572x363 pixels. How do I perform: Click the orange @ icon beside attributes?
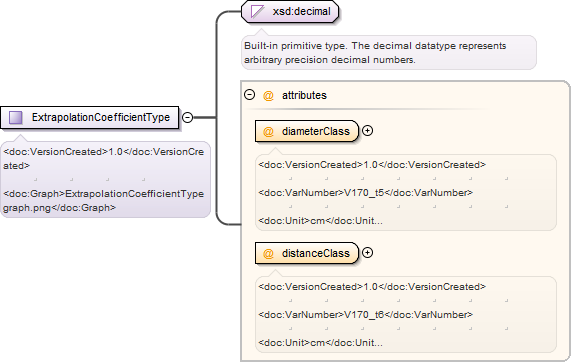268,96
